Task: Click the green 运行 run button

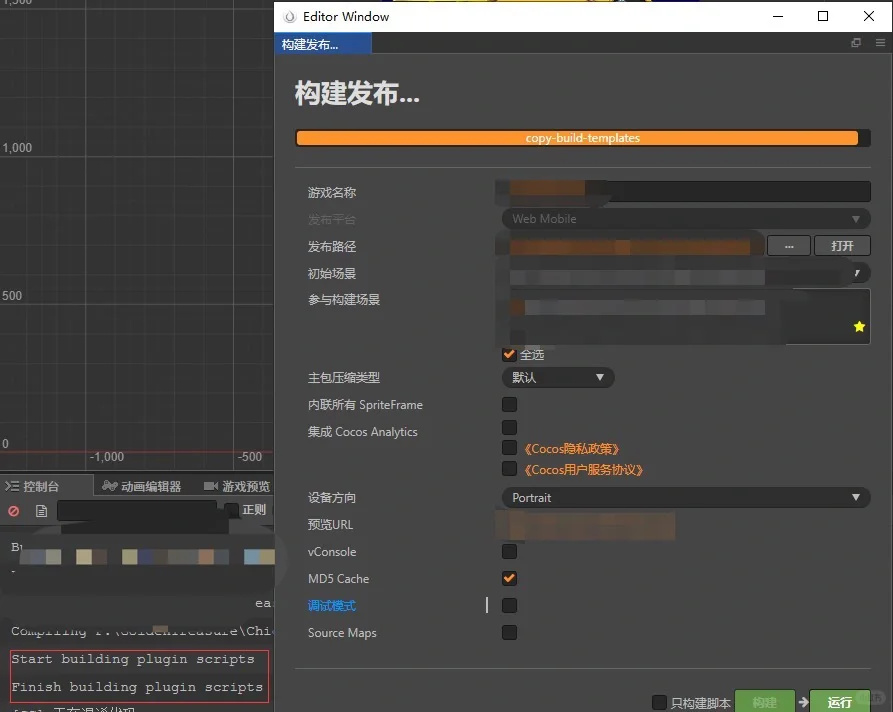Action: [x=839, y=701]
